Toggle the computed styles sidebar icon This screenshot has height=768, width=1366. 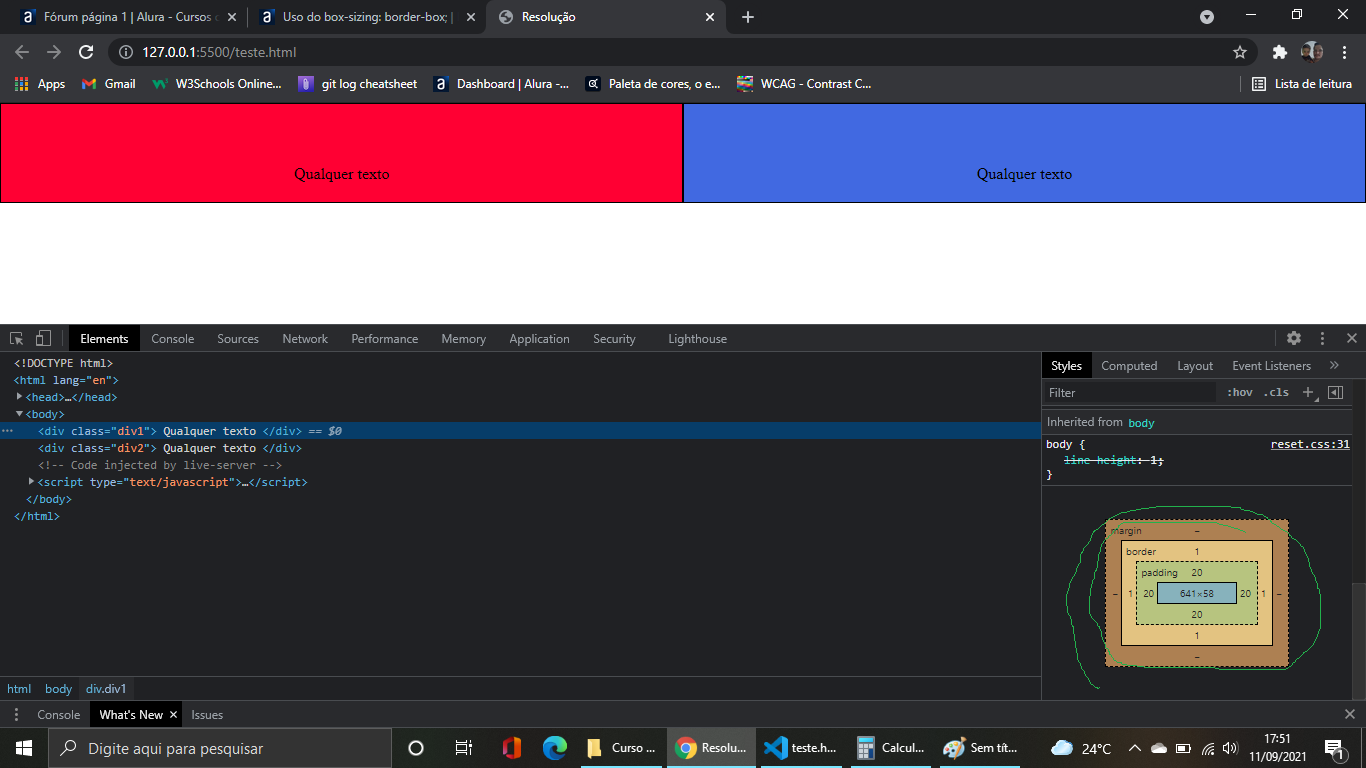[x=1335, y=392]
